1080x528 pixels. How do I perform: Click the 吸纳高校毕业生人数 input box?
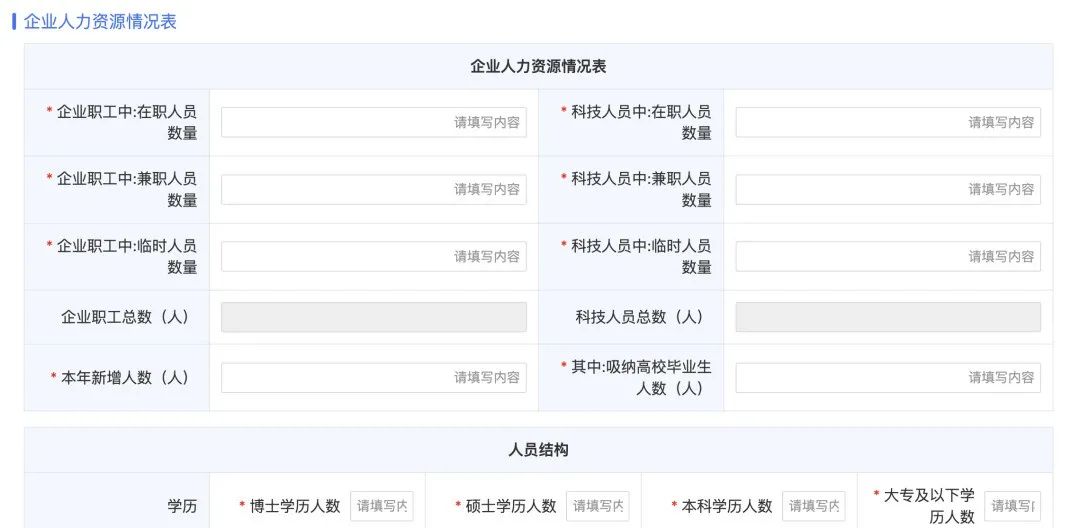tap(887, 377)
